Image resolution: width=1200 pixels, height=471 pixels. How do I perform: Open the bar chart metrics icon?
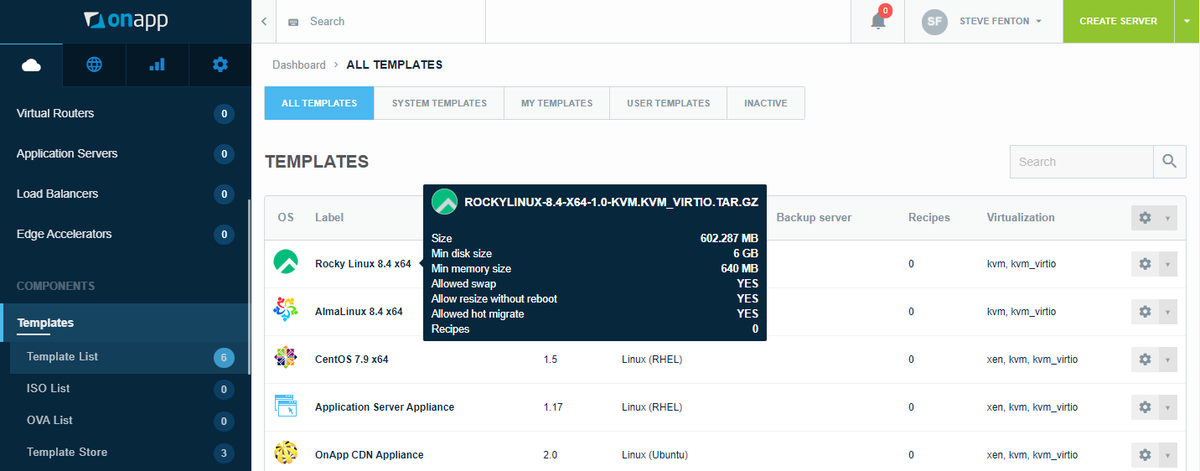[157, 65]
